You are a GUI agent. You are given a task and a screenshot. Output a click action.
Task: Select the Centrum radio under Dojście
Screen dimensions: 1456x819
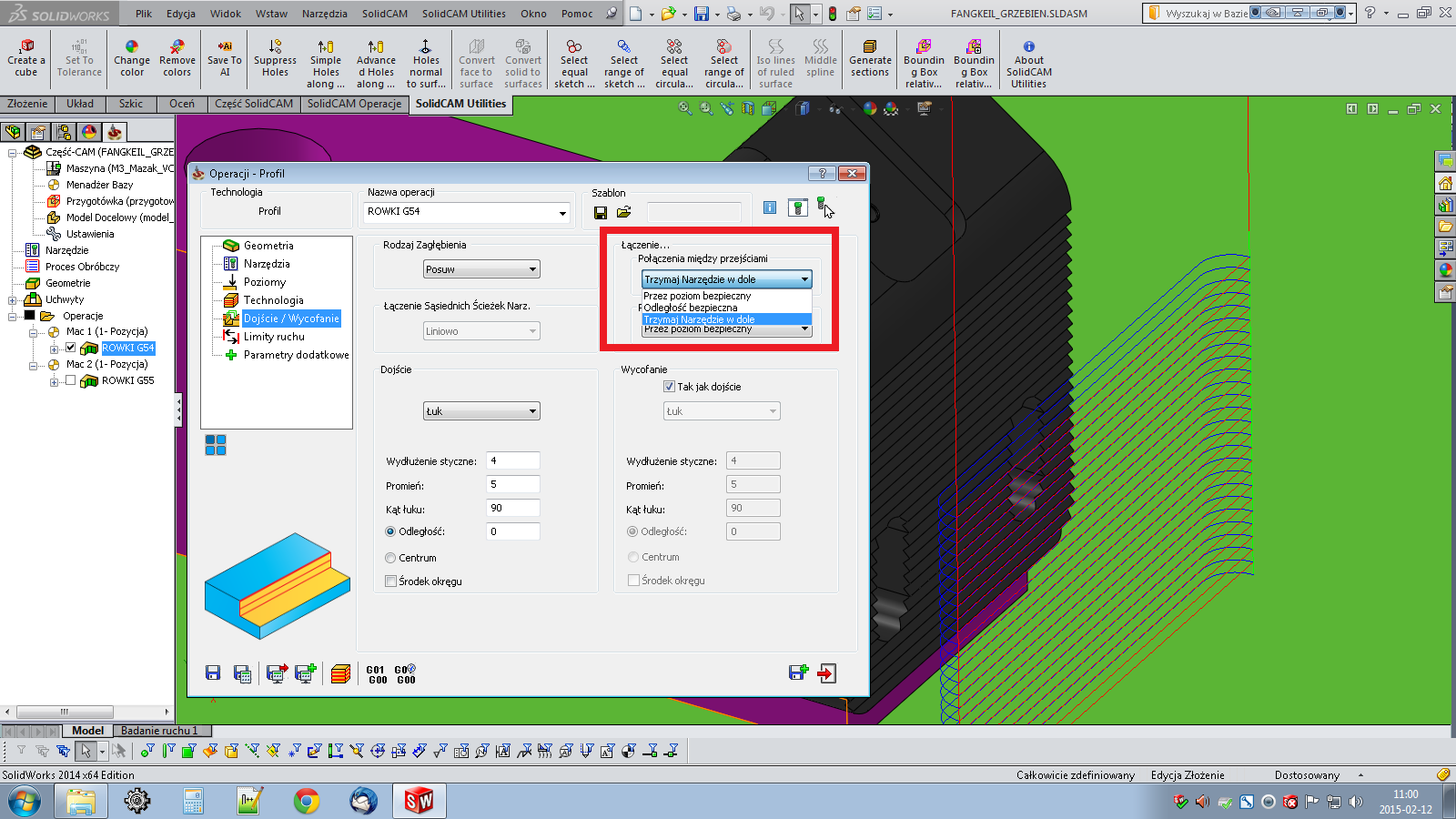tap(390, 558)
